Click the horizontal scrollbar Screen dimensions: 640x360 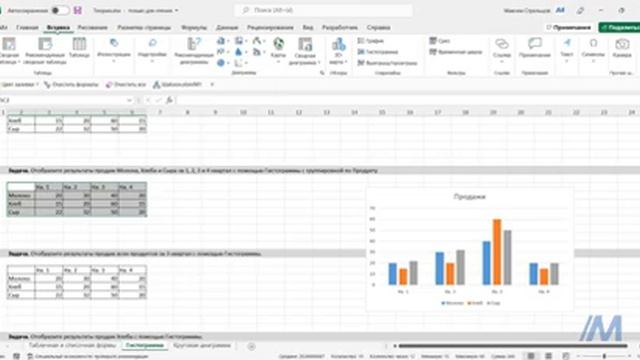pos(513,346)
